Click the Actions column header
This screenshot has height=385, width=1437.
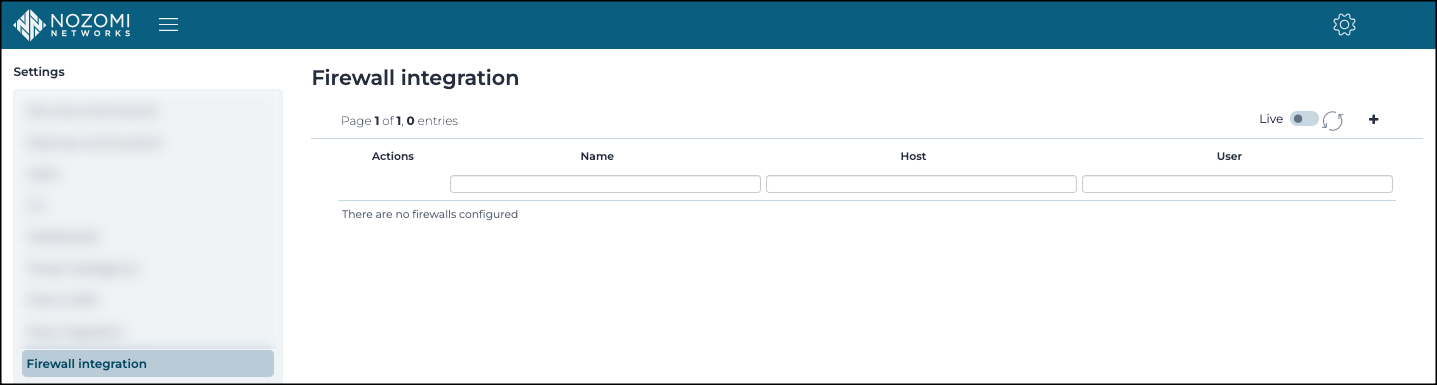tap(393, 156)
